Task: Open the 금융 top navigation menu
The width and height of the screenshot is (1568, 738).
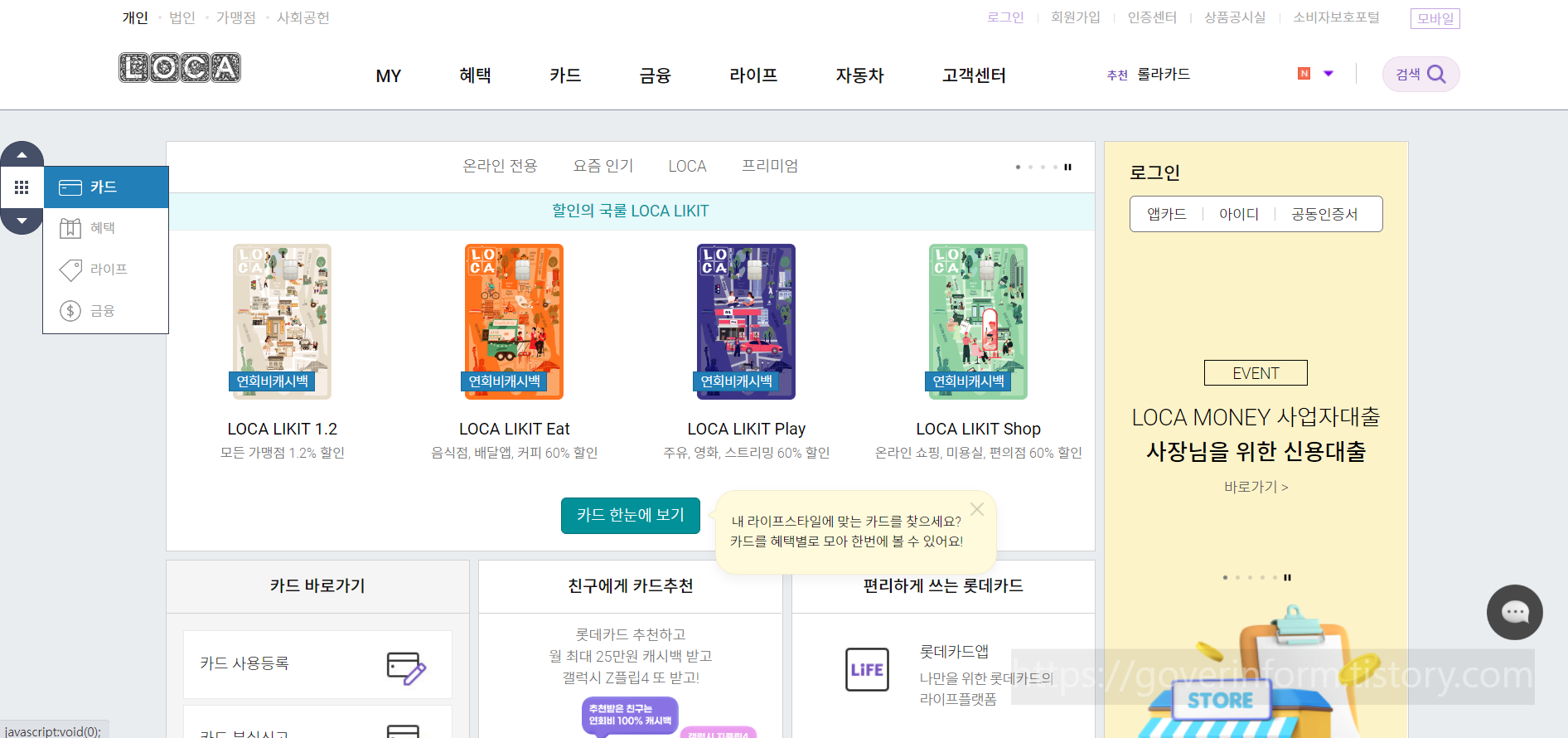Action: pyautogui.click(x=655, y=75)
